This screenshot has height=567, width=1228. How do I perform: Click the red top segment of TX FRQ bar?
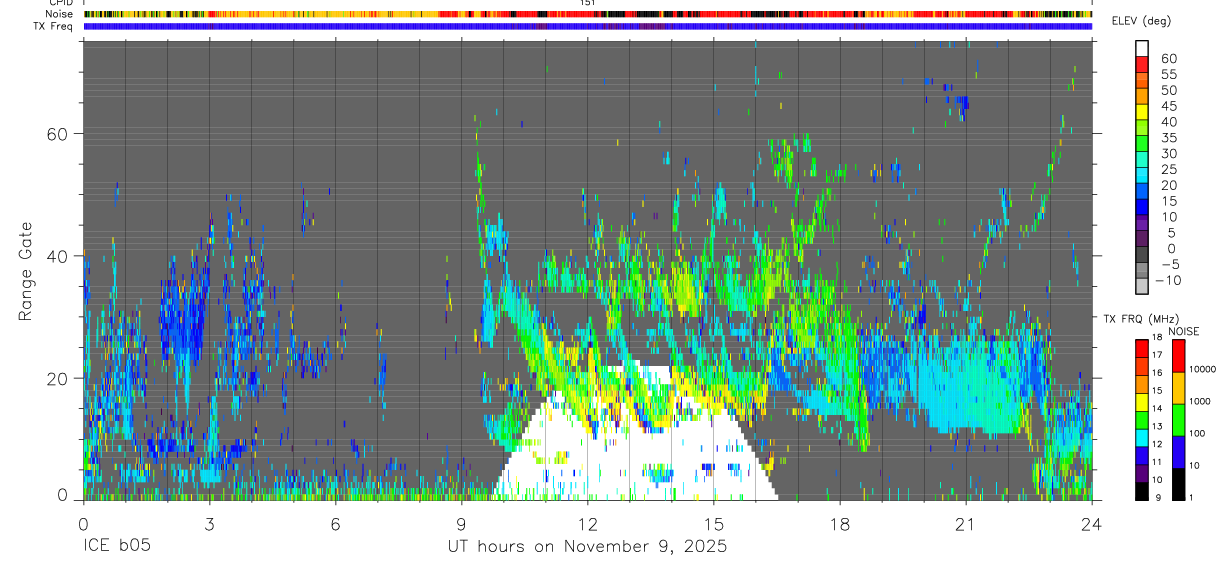1140,348
